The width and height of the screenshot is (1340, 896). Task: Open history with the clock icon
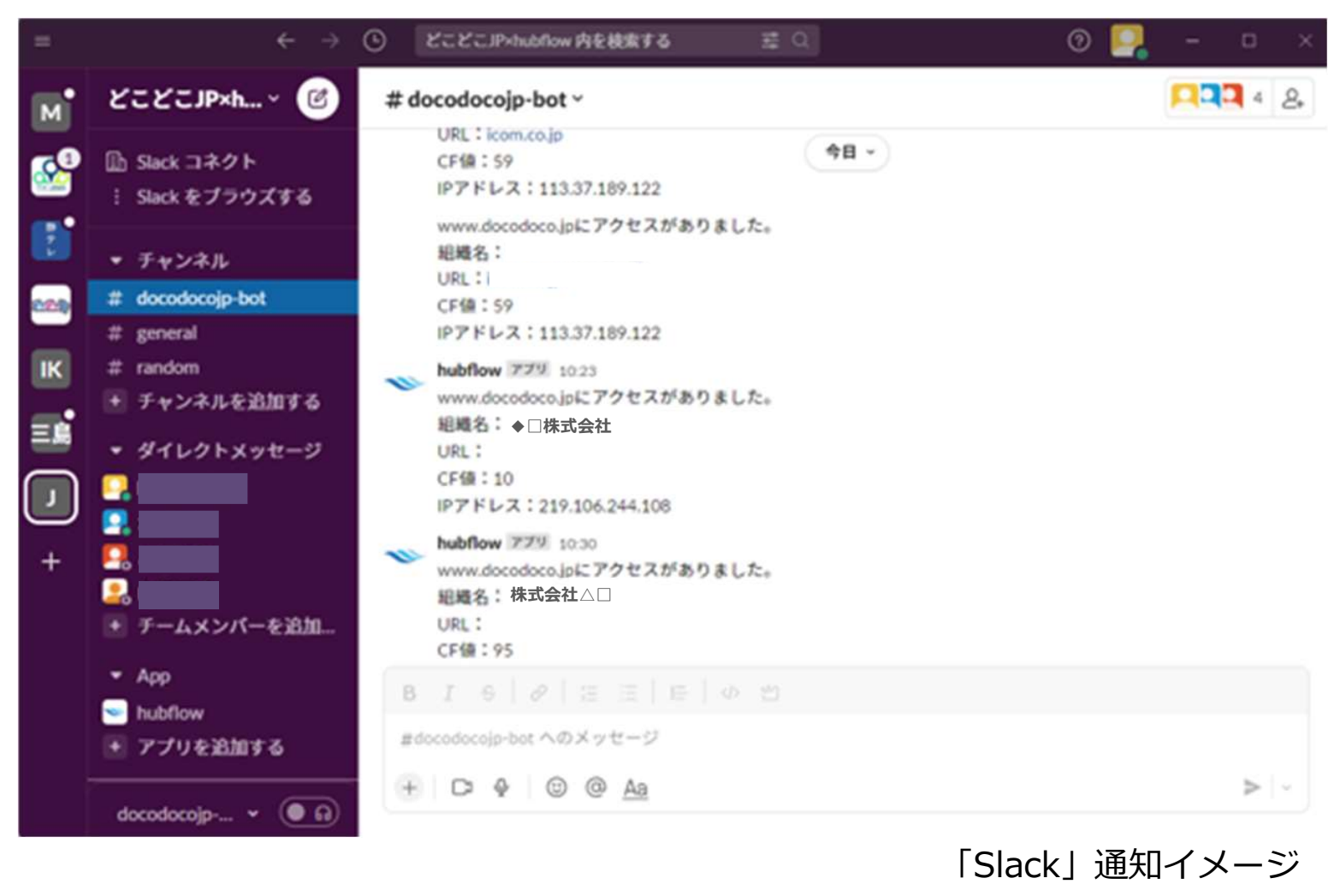pyautogui.click(x=375, y=40)
